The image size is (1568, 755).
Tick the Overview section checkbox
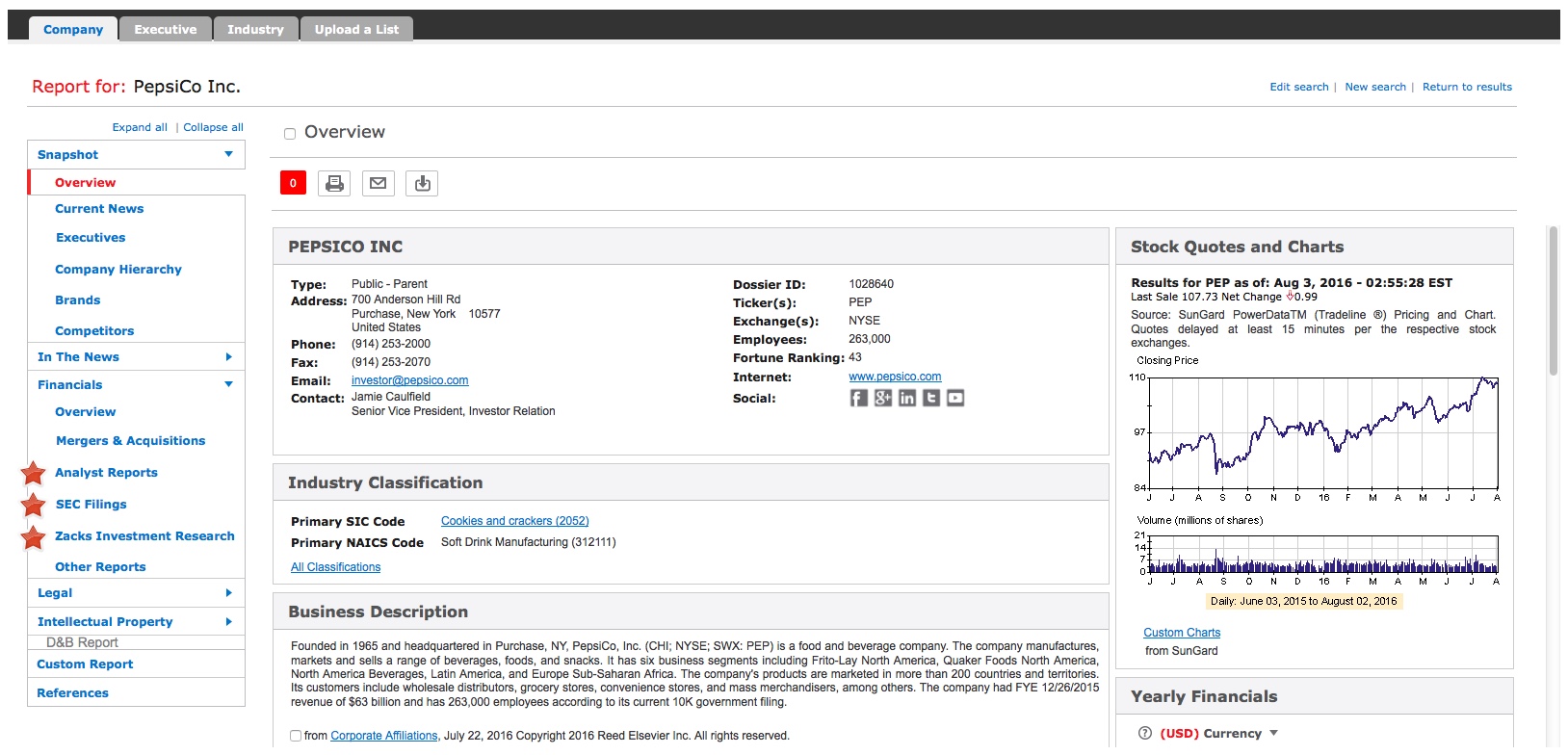pos(289,134)
